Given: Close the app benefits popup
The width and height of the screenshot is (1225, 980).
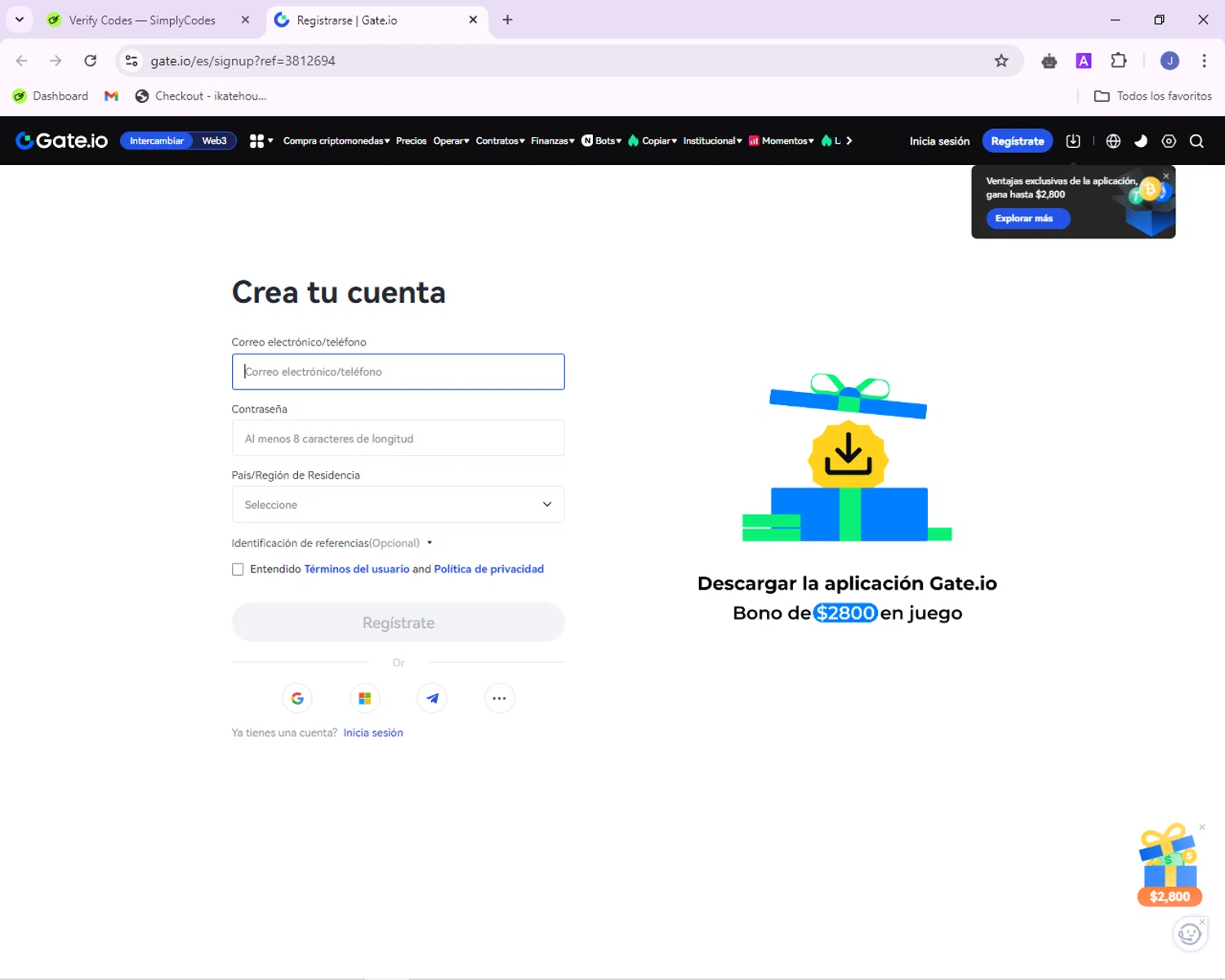Looking at the screenshot, I should (x=1166, y=176).
